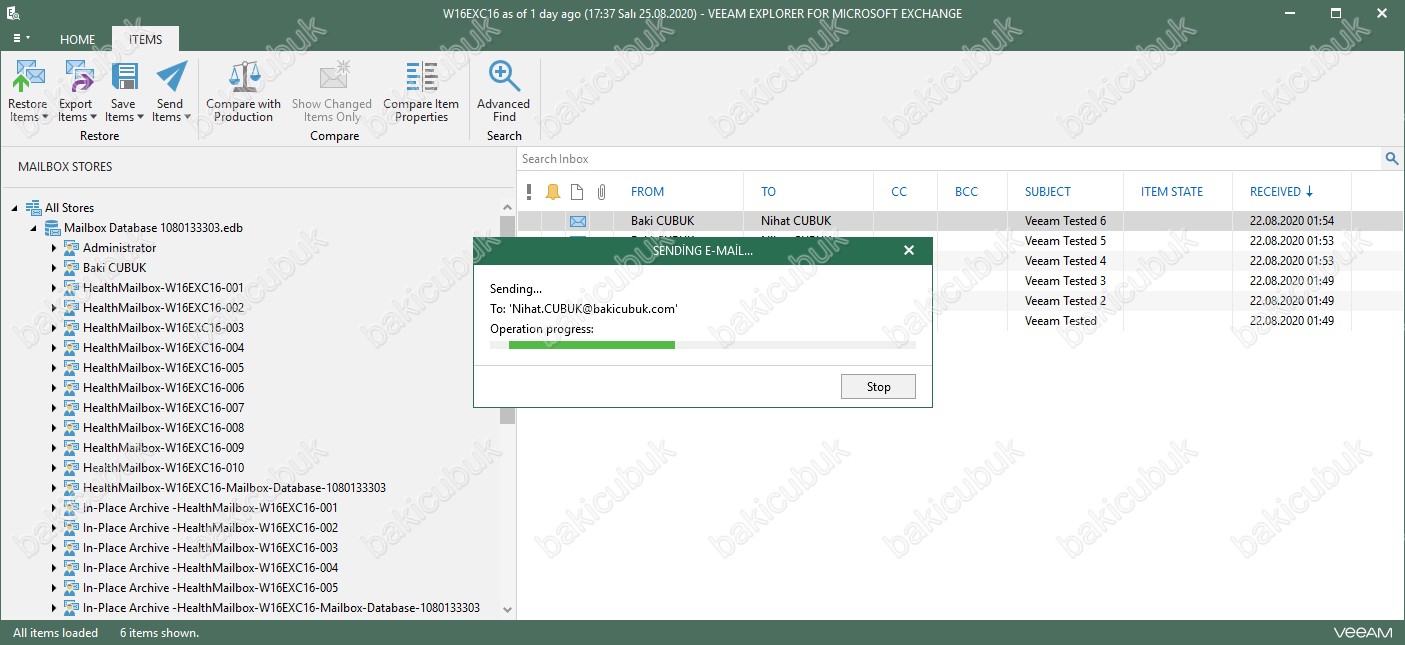
Task: Open the Export Items menu
Action: [x=76, y=92]
